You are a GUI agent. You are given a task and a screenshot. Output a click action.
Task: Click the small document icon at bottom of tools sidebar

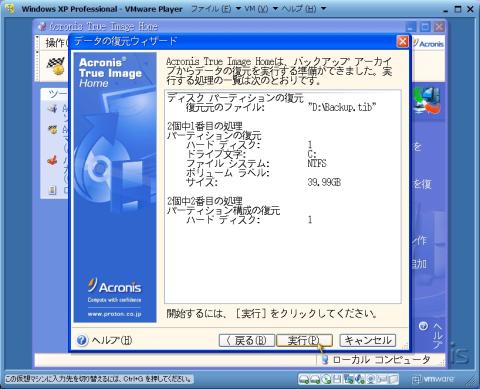click(x=52, y=190)
